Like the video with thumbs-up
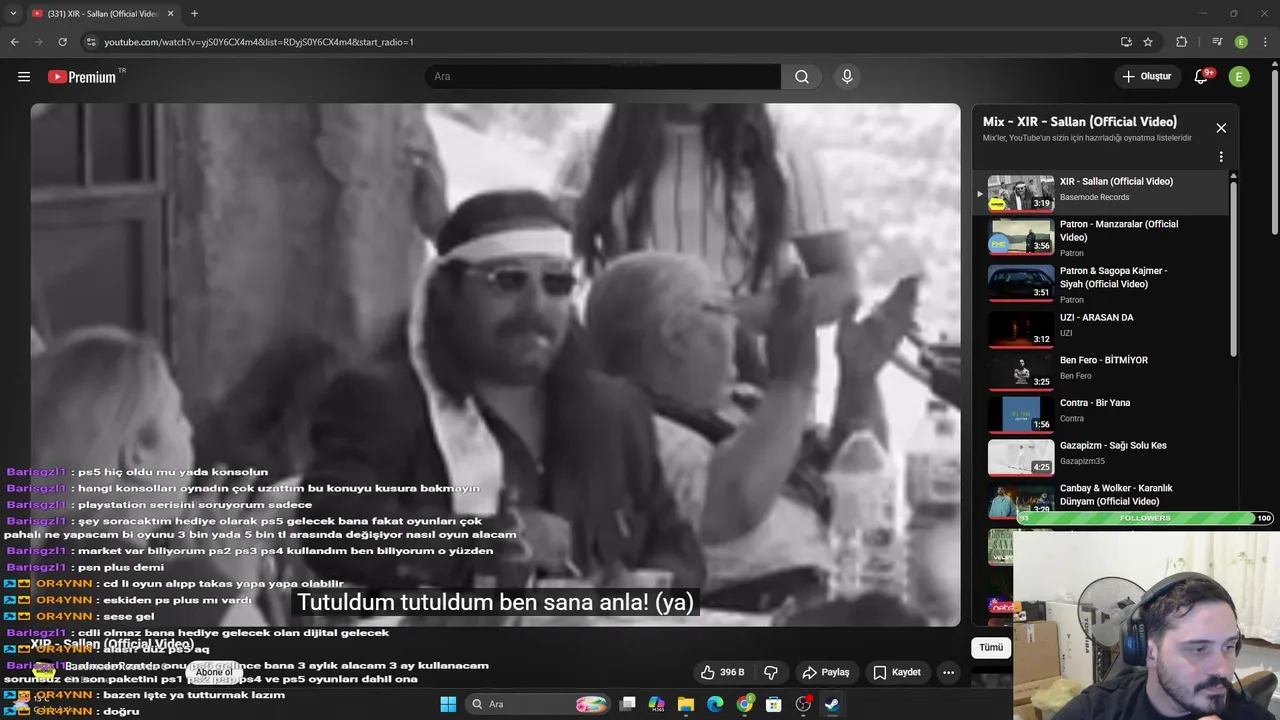This screenshot has width=1280, height=720. [723, 673]
